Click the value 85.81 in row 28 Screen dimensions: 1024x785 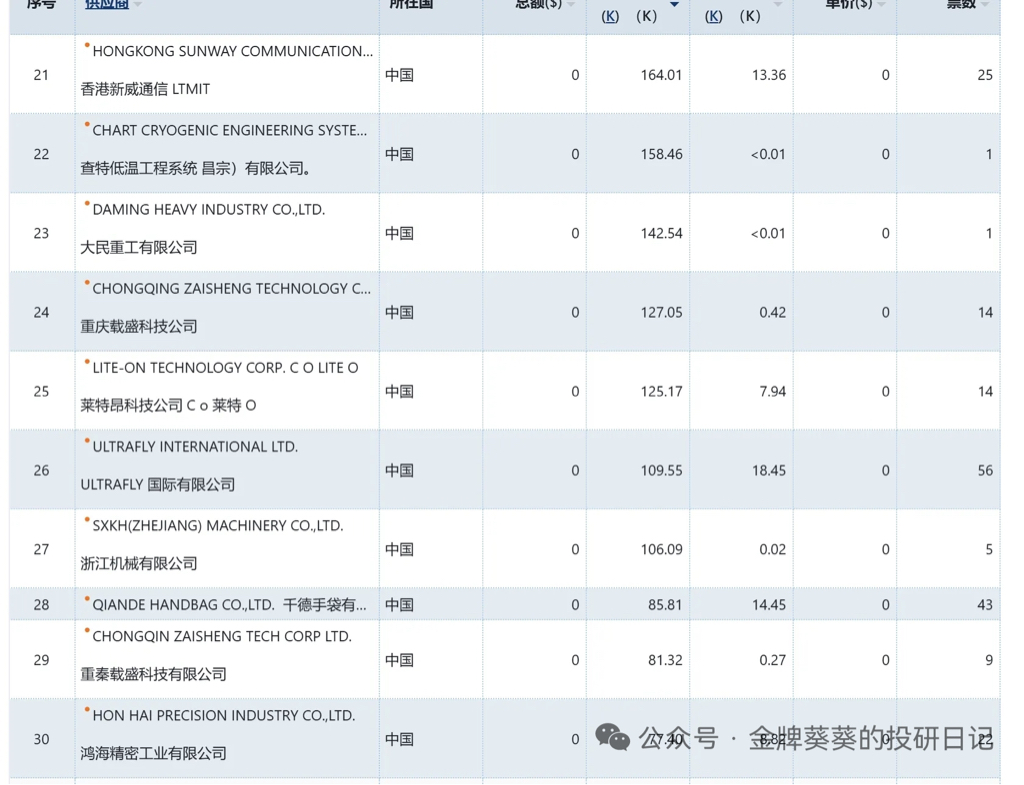pyautogui.click(x=665, y=605)
